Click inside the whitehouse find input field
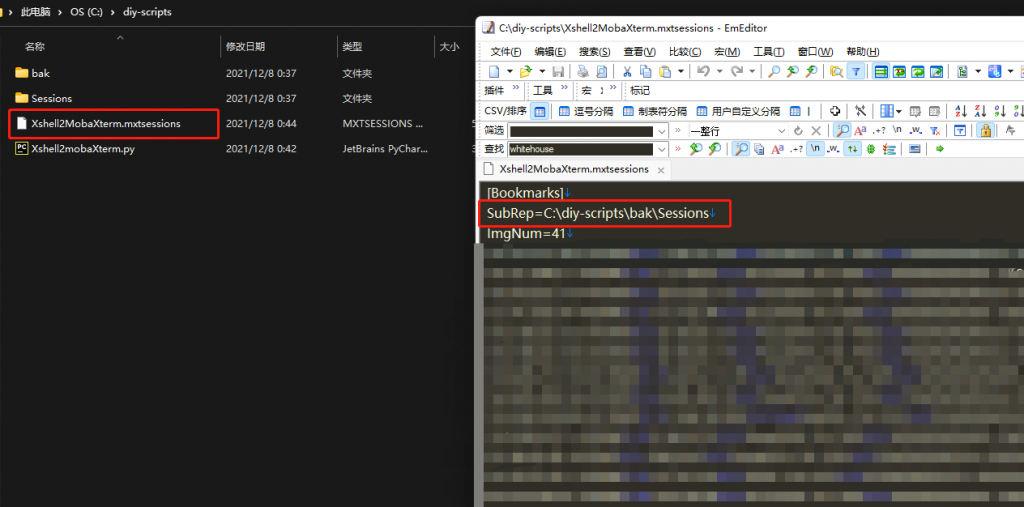The height and width of the screenshot is (507, 1024). tap(581, 150)
